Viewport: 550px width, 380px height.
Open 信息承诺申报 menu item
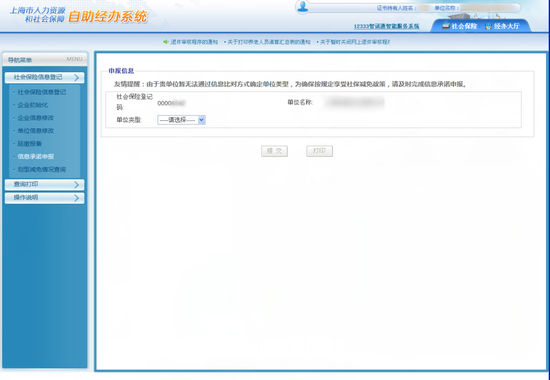click(35, 156)
